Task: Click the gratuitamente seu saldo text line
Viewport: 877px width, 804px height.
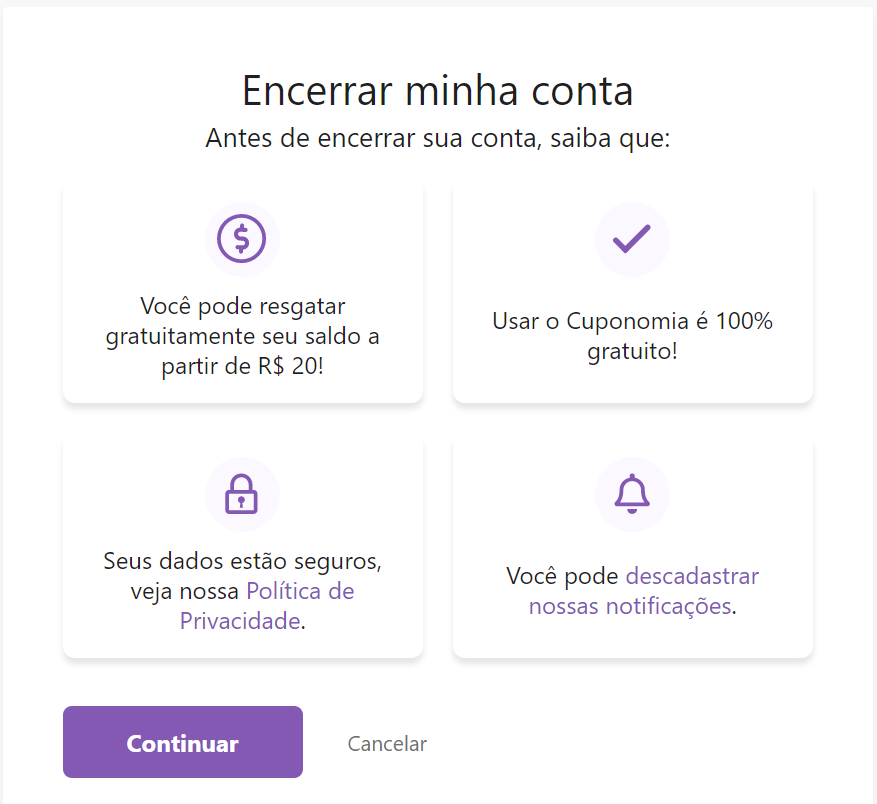Action: pos(243,336)
